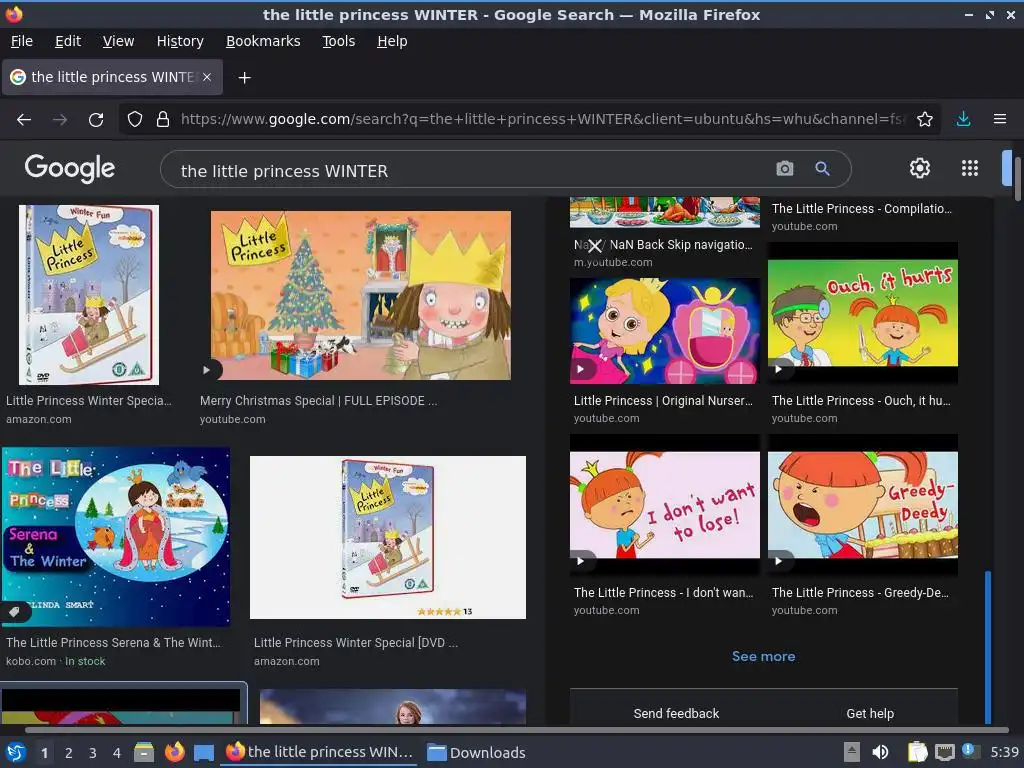Open the Serena & The Winter book thumbnail
This screenshot has height=768, width=1024.
point(116,537)
